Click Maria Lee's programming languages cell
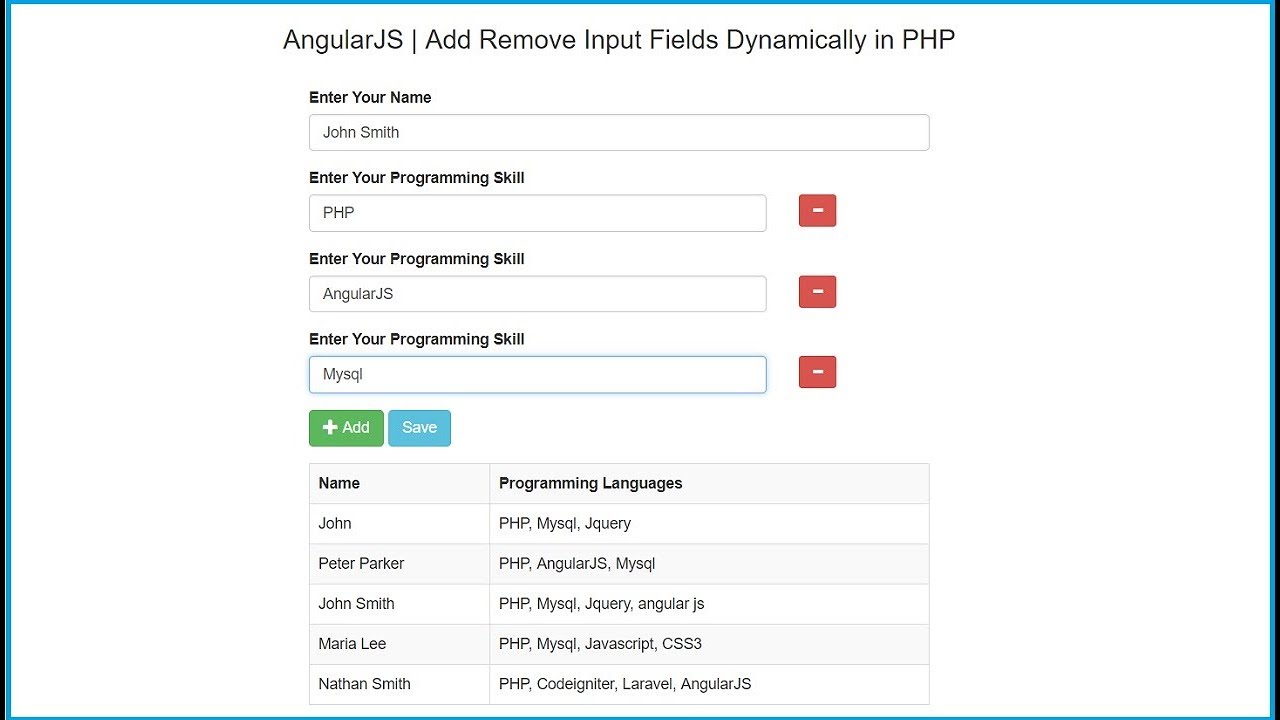 600,644
